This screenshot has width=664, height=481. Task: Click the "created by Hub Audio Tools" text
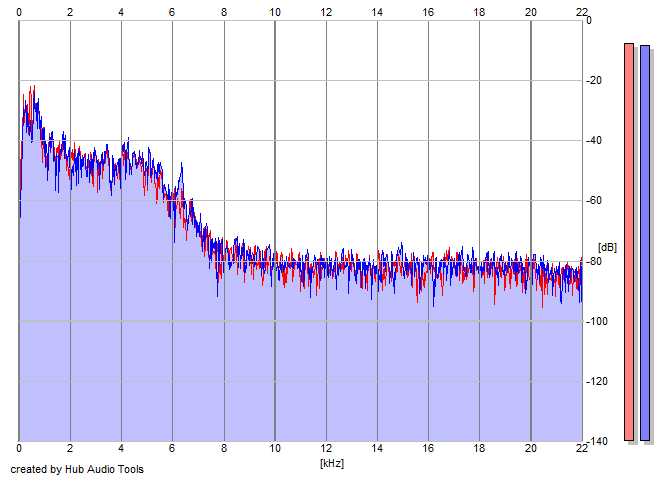(77, 469)
